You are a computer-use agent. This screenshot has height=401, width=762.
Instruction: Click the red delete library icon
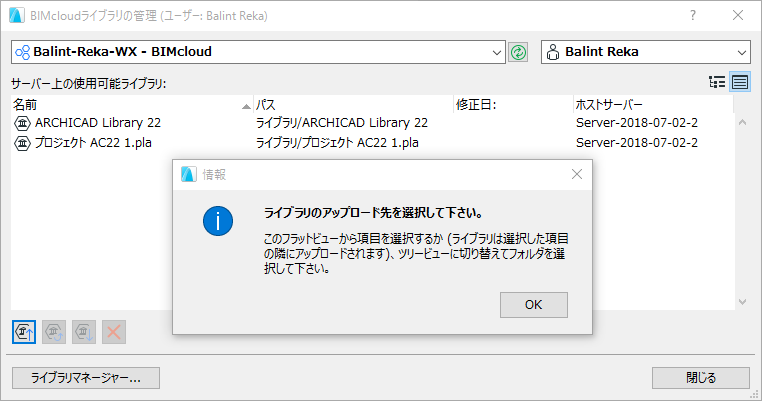114,332
